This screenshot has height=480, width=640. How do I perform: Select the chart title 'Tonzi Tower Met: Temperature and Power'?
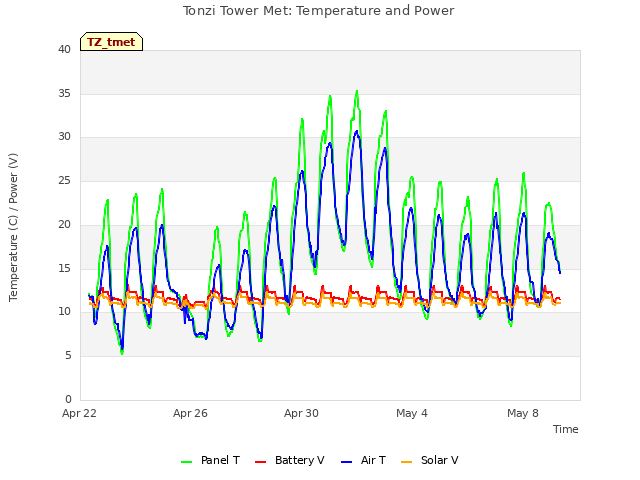click(318, 11)
